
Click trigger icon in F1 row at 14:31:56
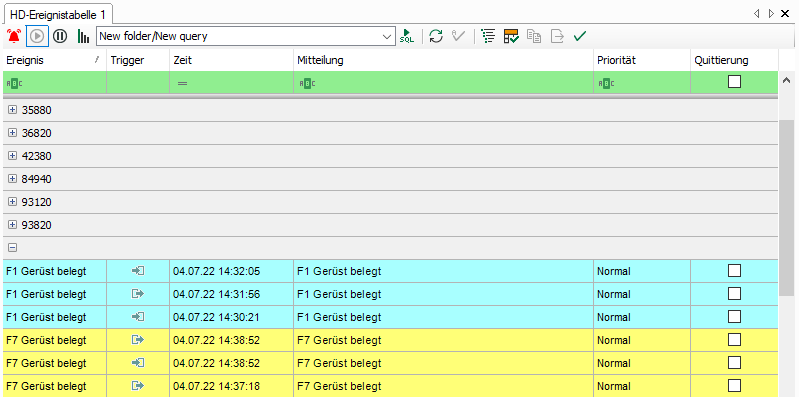coord(138,294)
